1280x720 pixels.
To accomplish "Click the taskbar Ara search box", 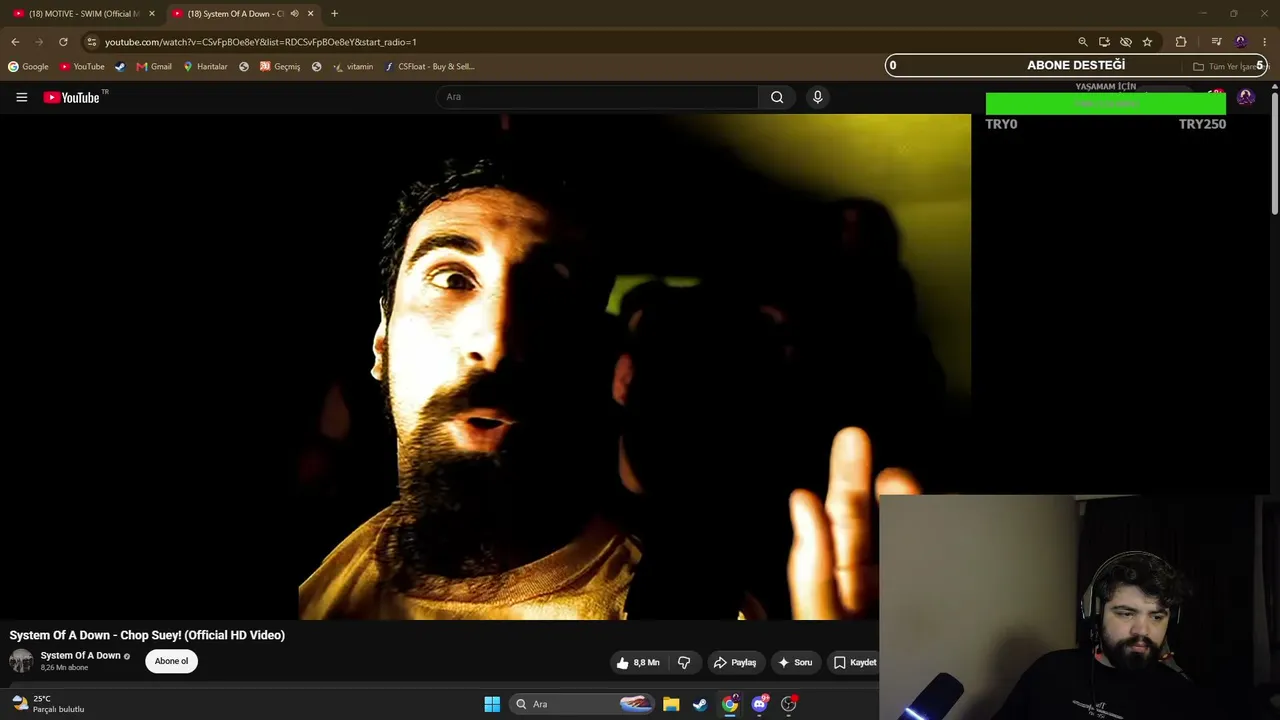I will [x=584, y=704].
